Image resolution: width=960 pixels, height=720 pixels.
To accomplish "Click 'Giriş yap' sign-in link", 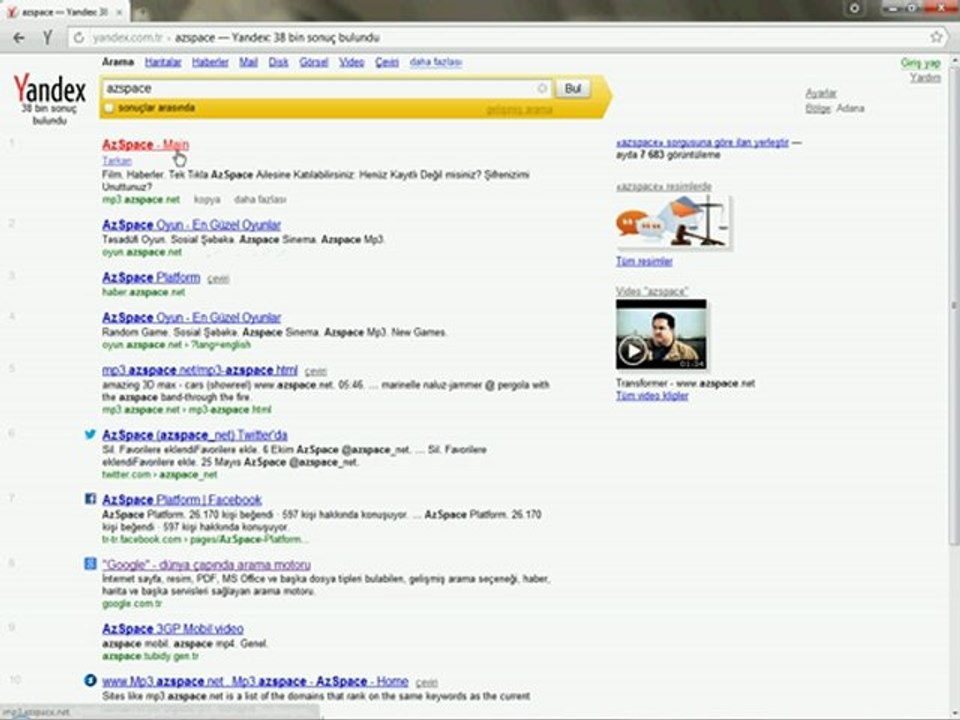I will point(920,62).
